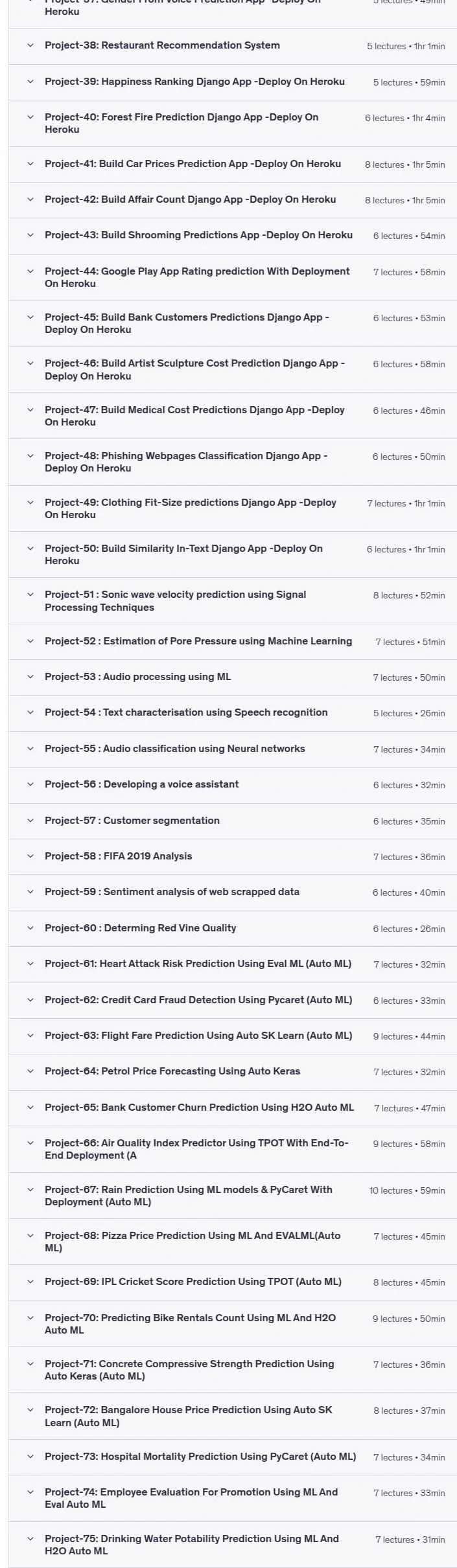Open Project-69 IPL Cricket Score Prediction title
The image size is (457, 1568).
click(x=193, y=1282)
